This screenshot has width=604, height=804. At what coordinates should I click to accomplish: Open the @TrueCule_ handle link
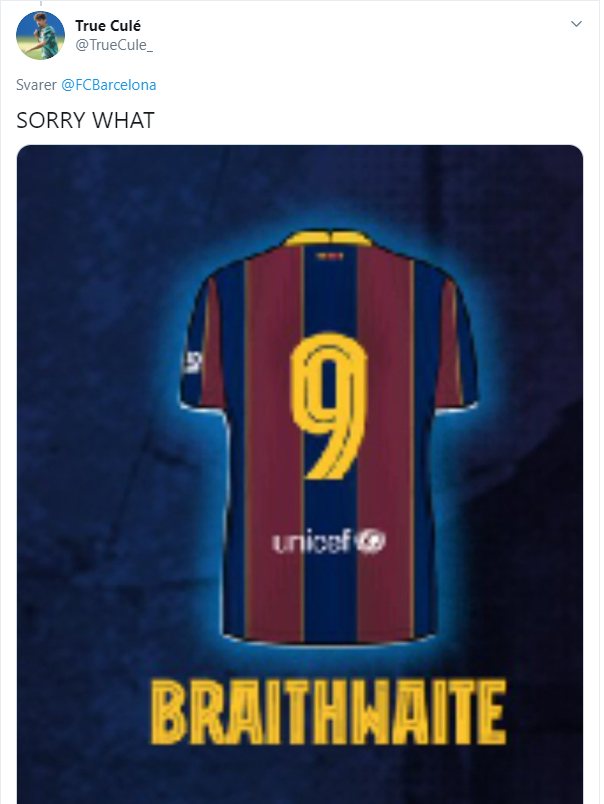pyautogui.click(x=114, y=45)
